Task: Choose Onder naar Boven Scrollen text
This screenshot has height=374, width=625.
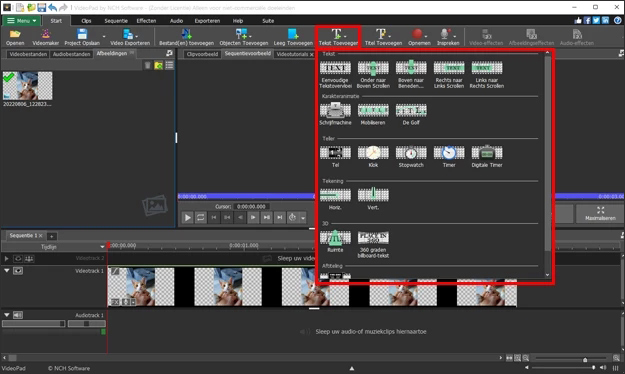Action: pyautogui.click(x=373, y=74)
